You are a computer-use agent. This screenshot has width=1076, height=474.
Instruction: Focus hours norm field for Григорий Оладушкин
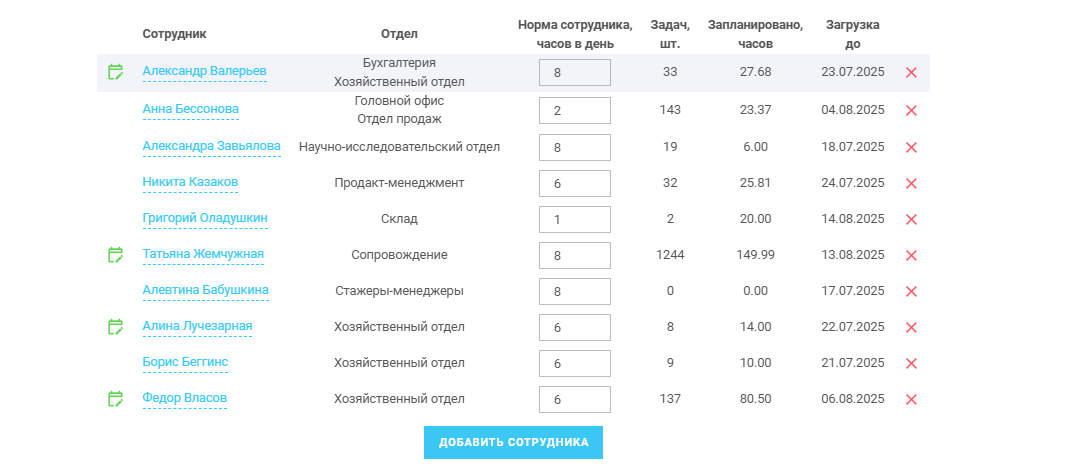click(575, 220)
